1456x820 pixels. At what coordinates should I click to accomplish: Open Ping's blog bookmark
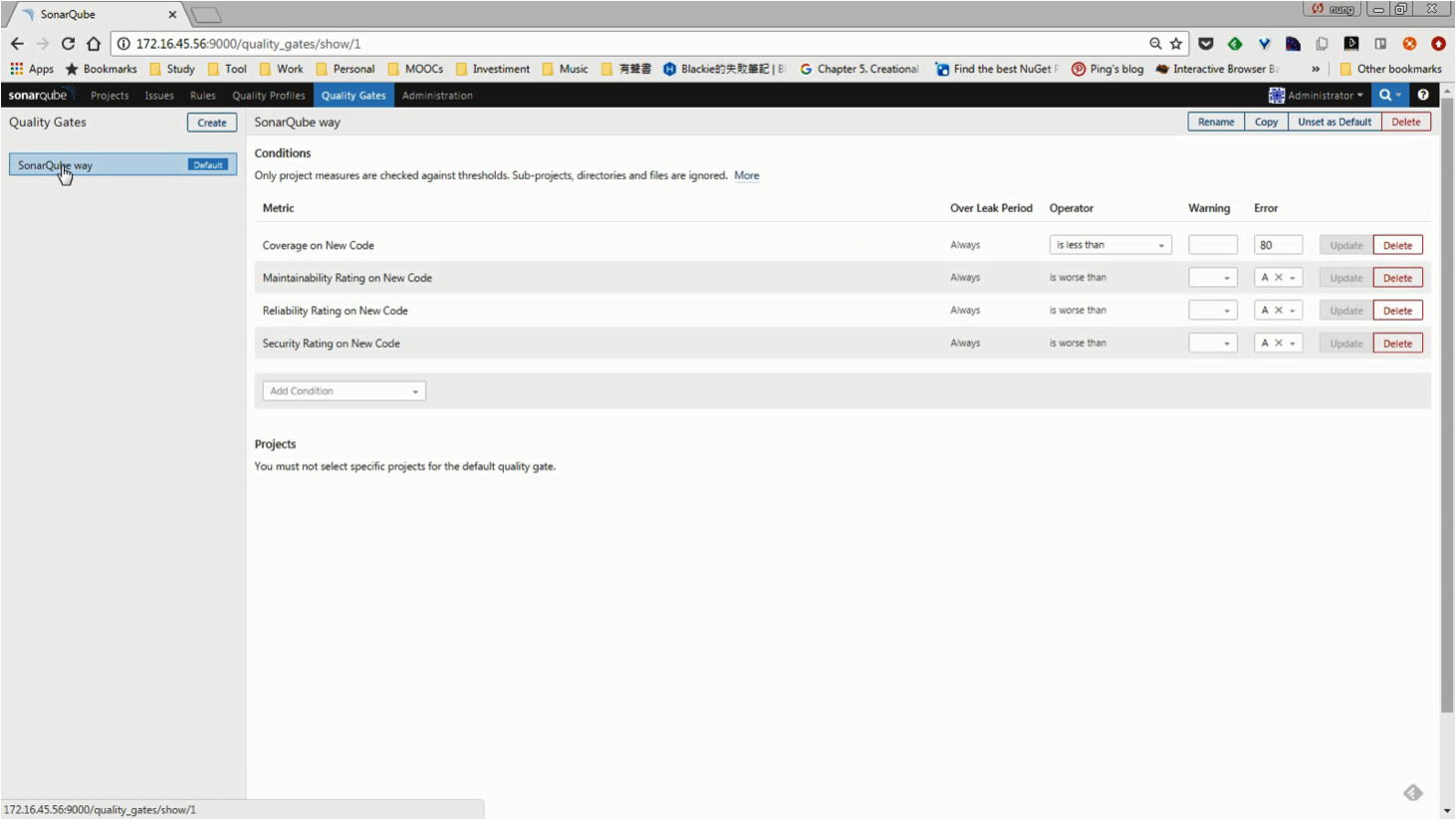tap(1107, 69)
